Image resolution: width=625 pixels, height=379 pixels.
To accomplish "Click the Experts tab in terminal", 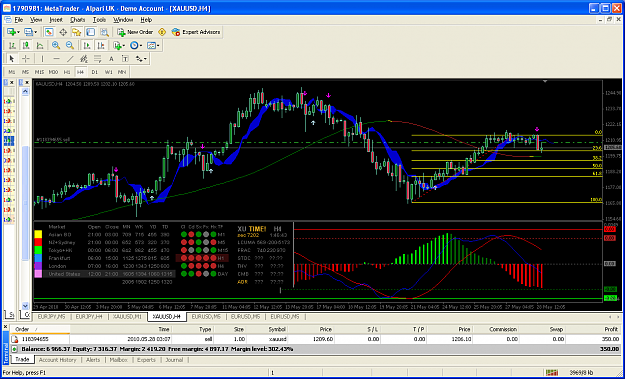I will pos(146,360).
